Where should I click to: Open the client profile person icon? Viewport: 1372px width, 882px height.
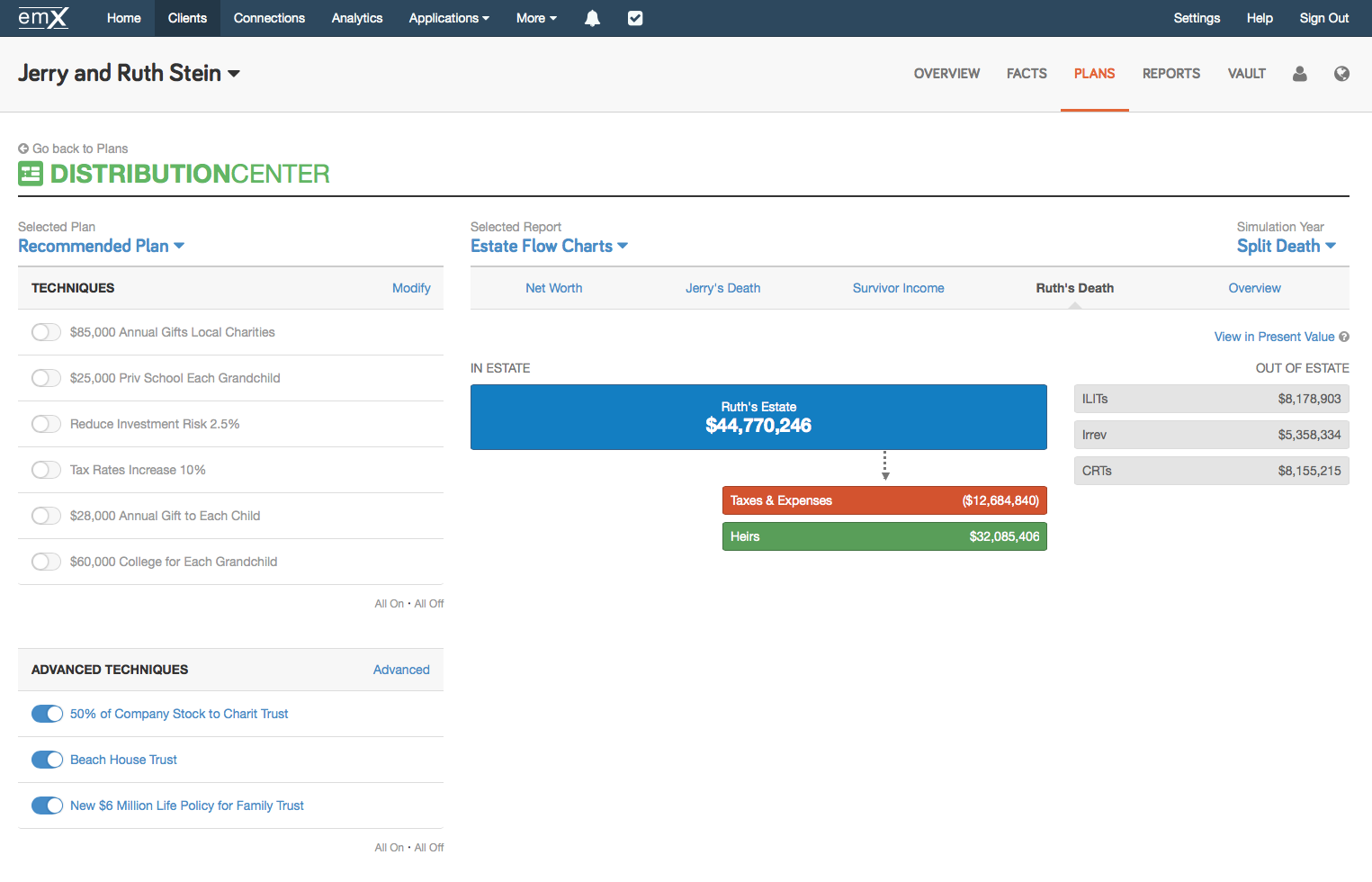1299,74
